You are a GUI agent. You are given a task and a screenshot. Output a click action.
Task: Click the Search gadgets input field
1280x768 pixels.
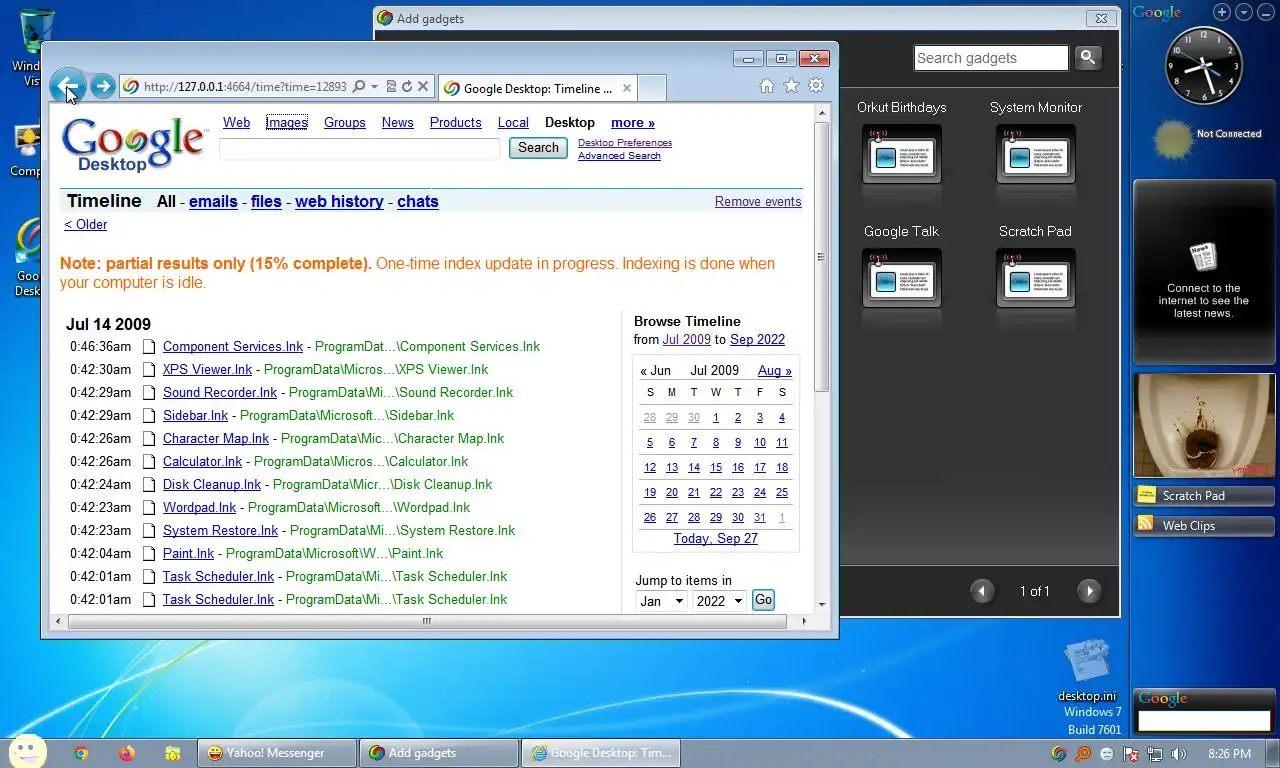(x=992, y=58)
